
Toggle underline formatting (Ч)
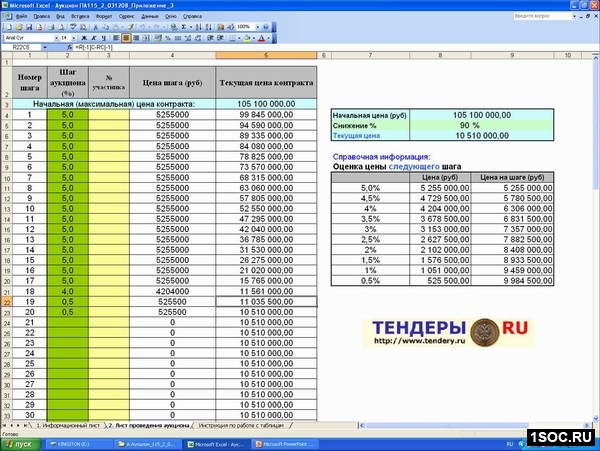coord(104,38)
